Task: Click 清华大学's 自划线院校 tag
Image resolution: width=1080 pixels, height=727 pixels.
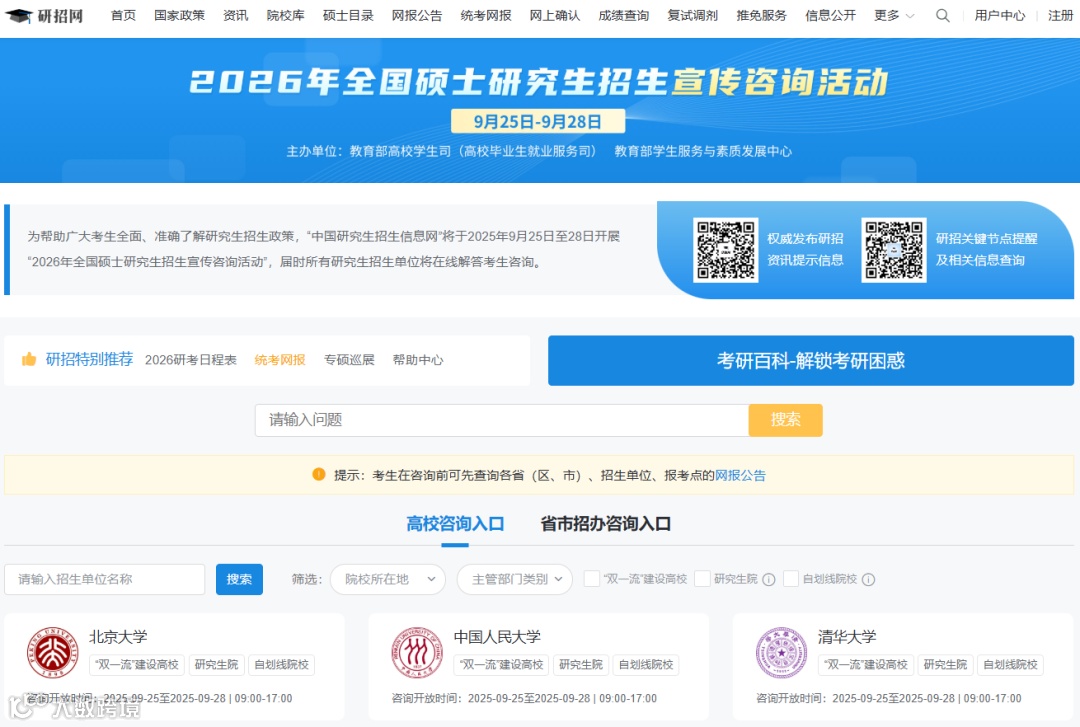Action: click(x=1010, y=664)
